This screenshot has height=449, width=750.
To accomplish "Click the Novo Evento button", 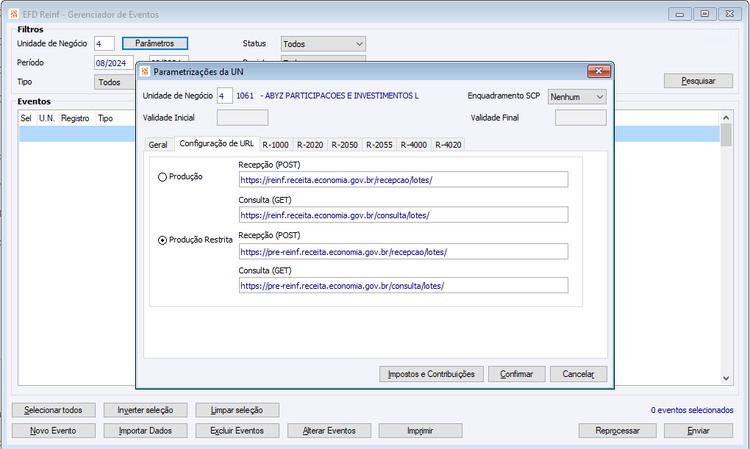I will pos(53,431).
